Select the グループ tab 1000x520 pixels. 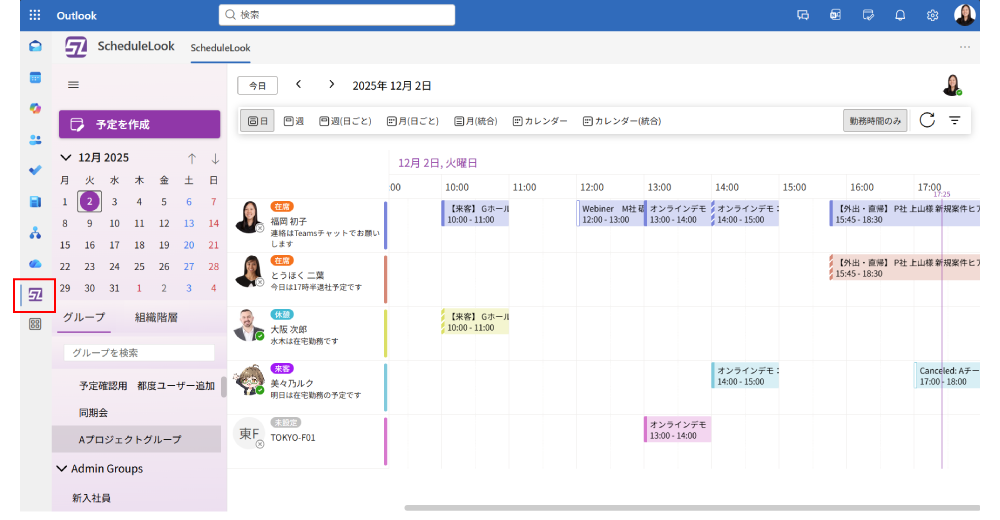(x=84, y=317)
